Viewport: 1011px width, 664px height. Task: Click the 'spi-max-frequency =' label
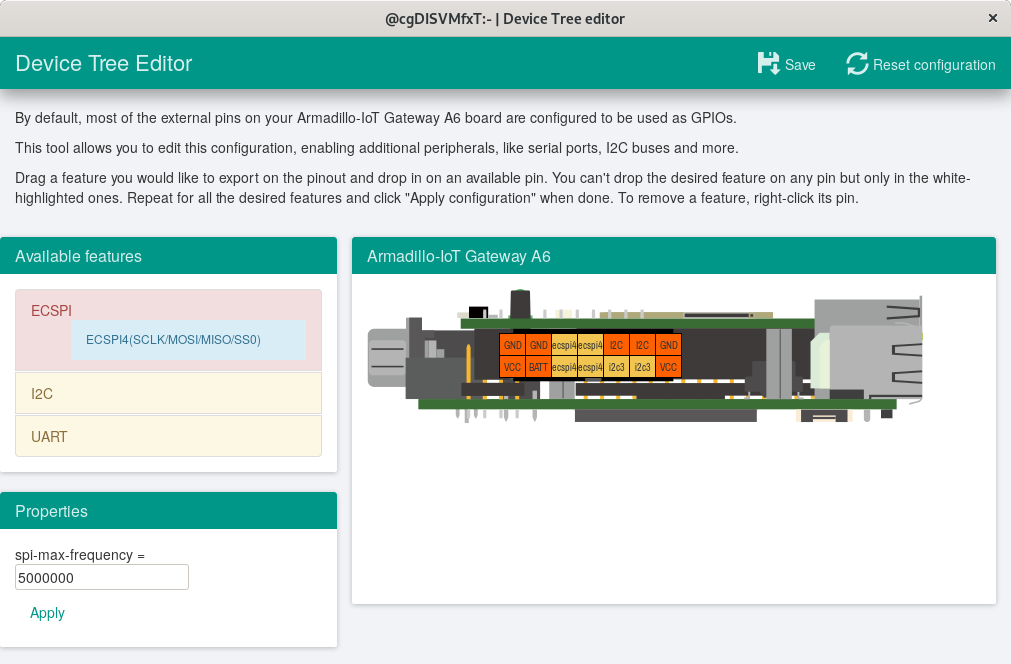(x=80, y=555)
